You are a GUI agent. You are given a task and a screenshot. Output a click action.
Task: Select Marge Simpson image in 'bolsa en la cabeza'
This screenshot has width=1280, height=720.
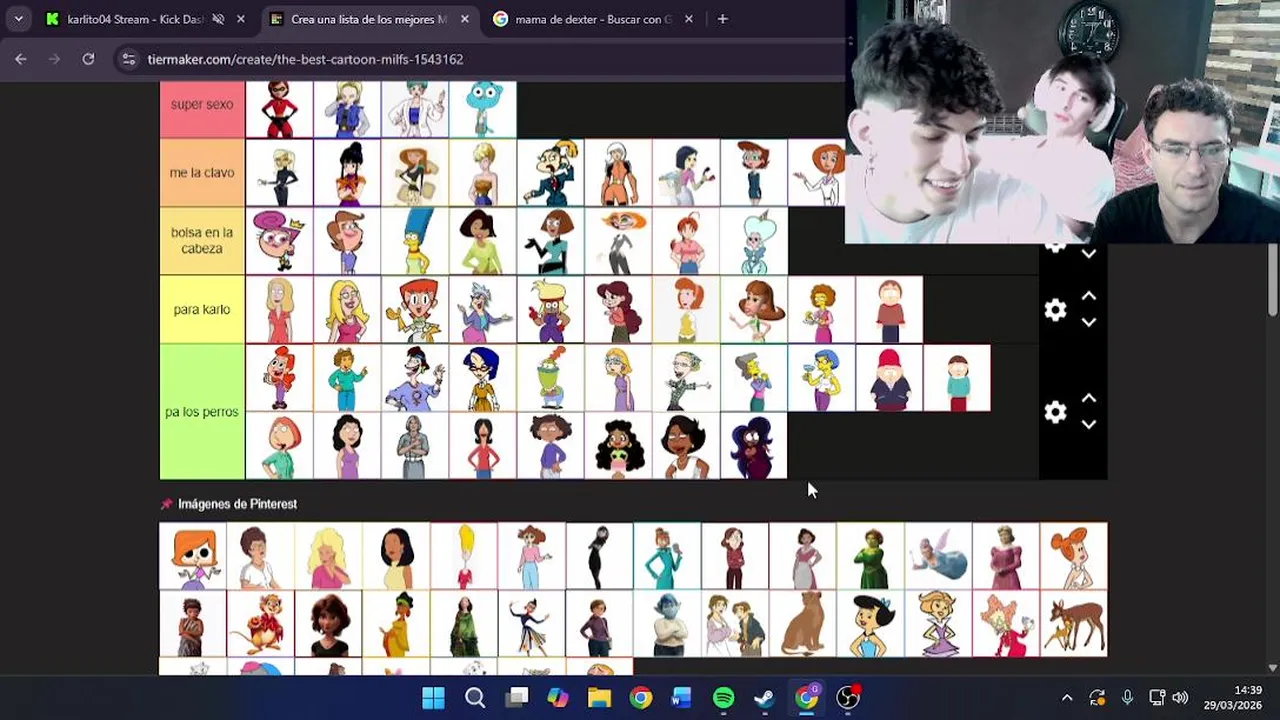point(415,241)
